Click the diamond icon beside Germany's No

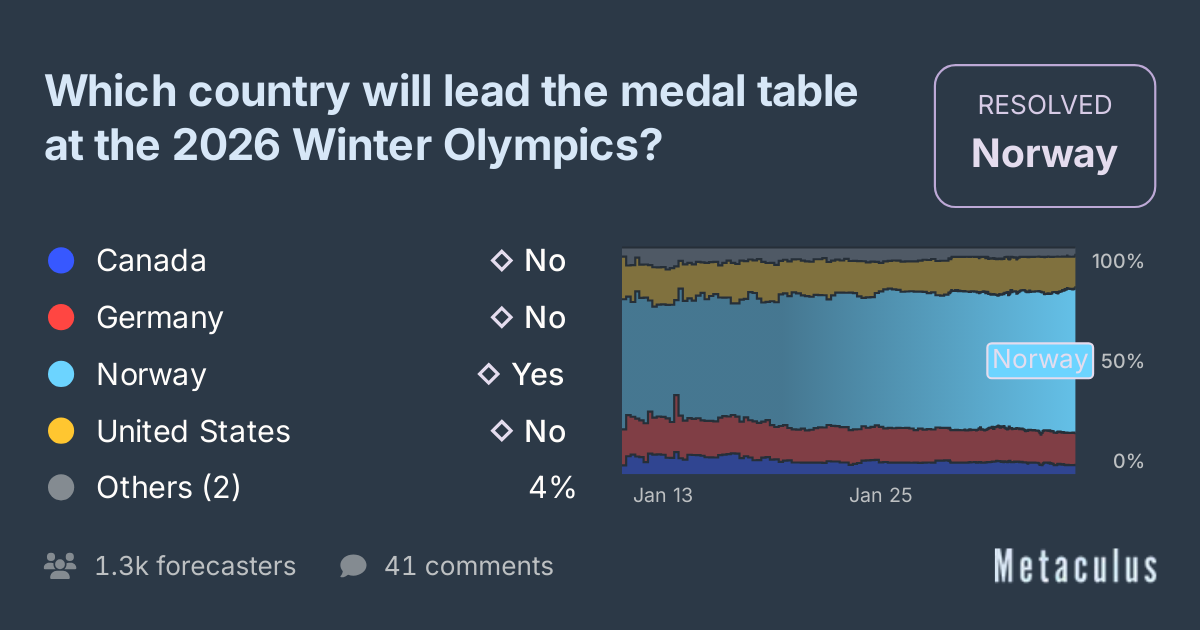pyautogui.click(x=501, y=318)
